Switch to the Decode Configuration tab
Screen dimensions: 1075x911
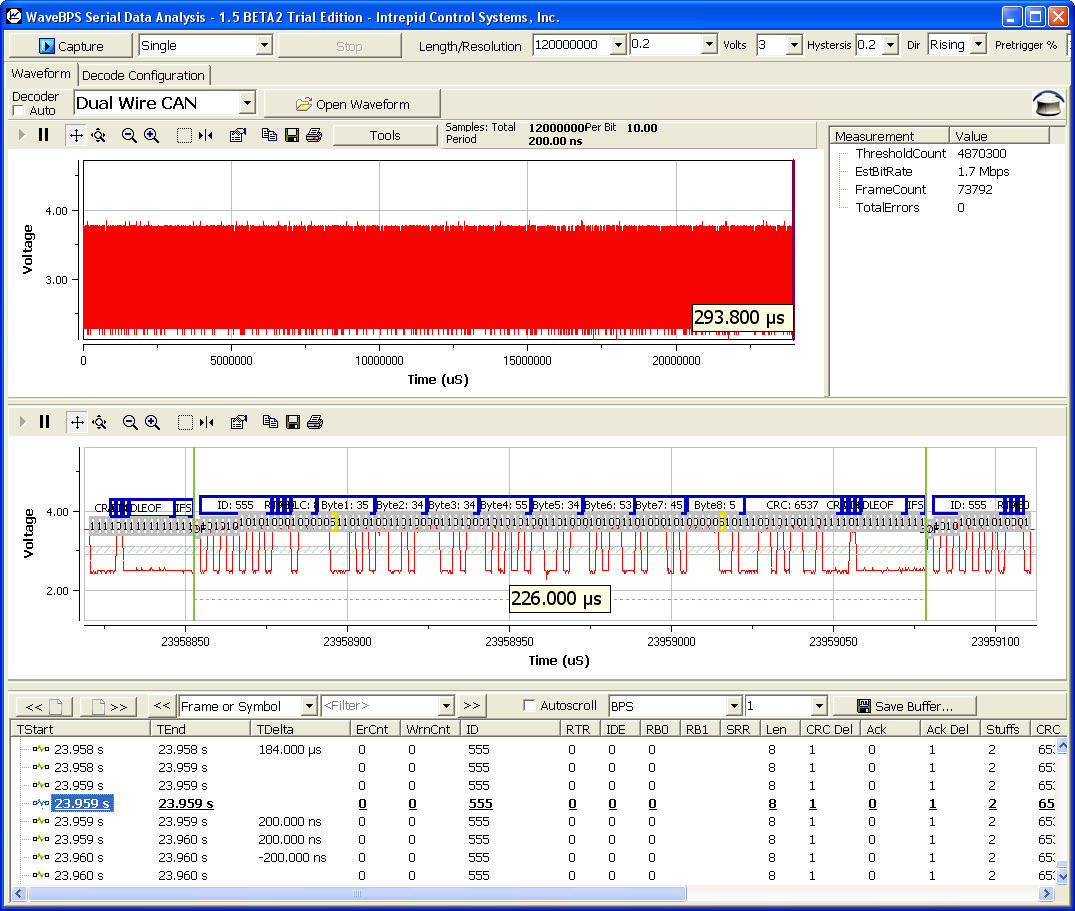pyautogui.click(x=143, y=75)
